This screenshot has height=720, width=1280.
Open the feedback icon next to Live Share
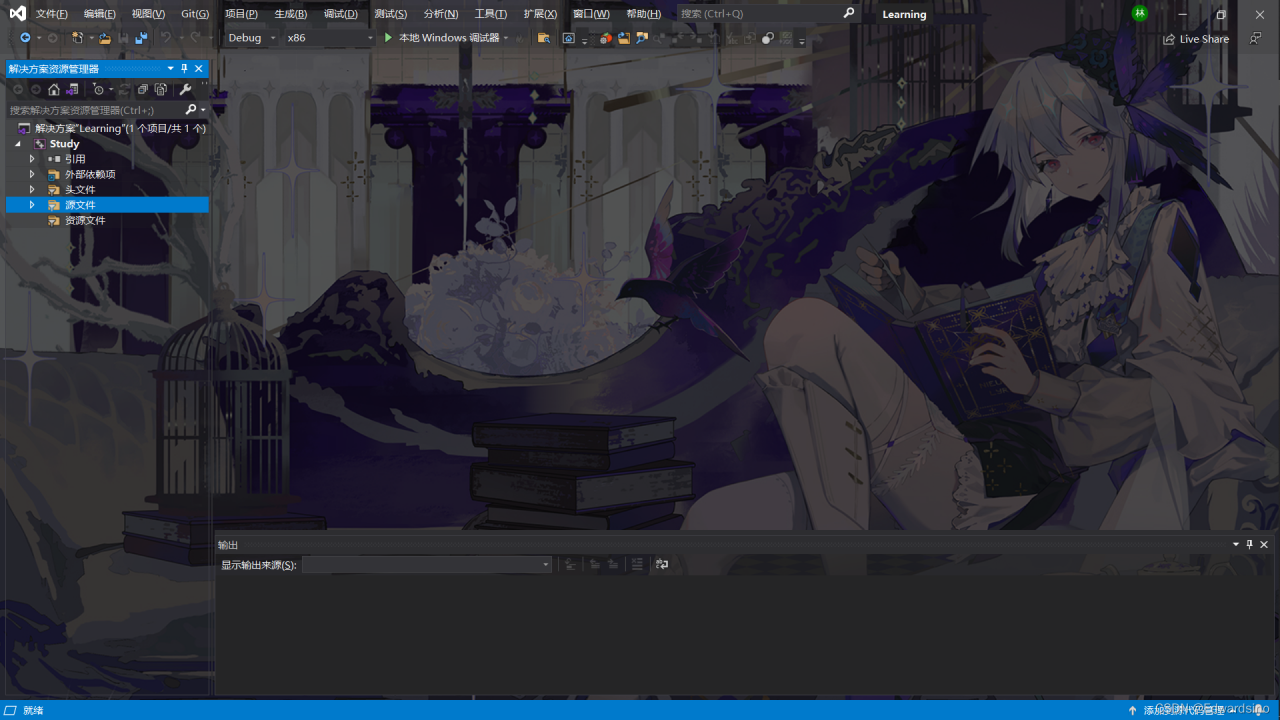click(1255, 39)
